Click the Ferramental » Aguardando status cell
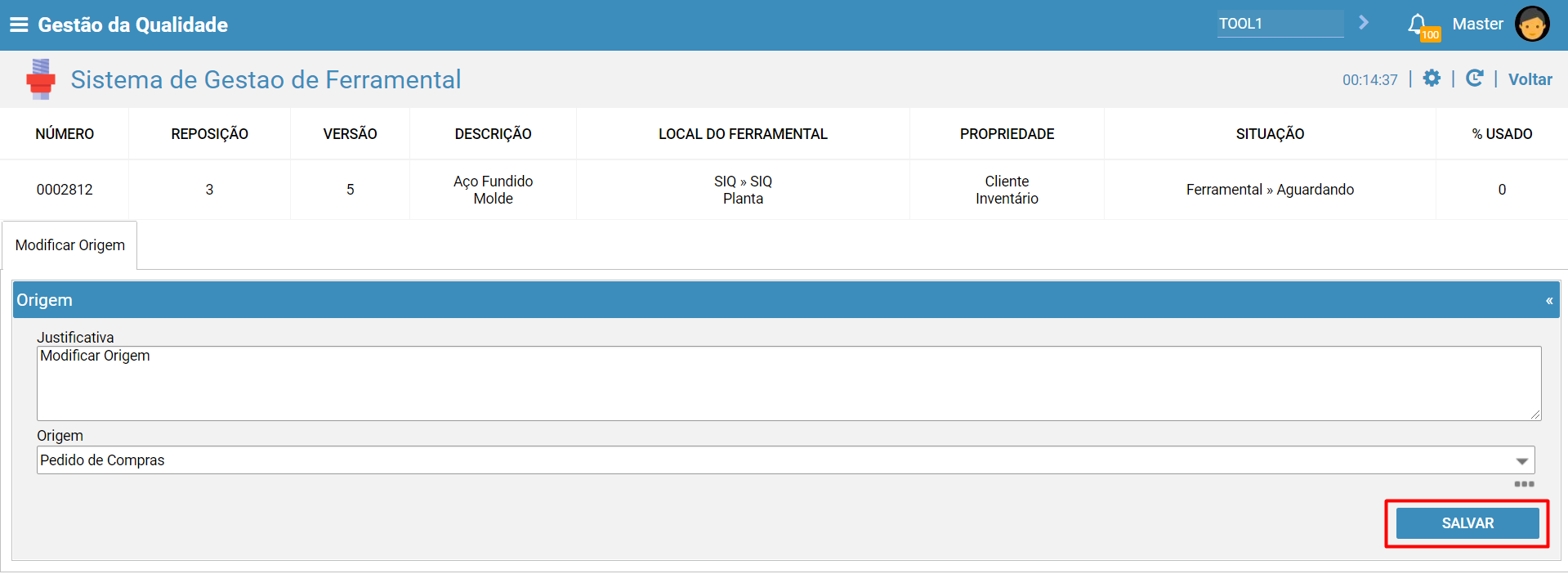The height and width of the screenshot is (574, 1568). coord(1270,190)
